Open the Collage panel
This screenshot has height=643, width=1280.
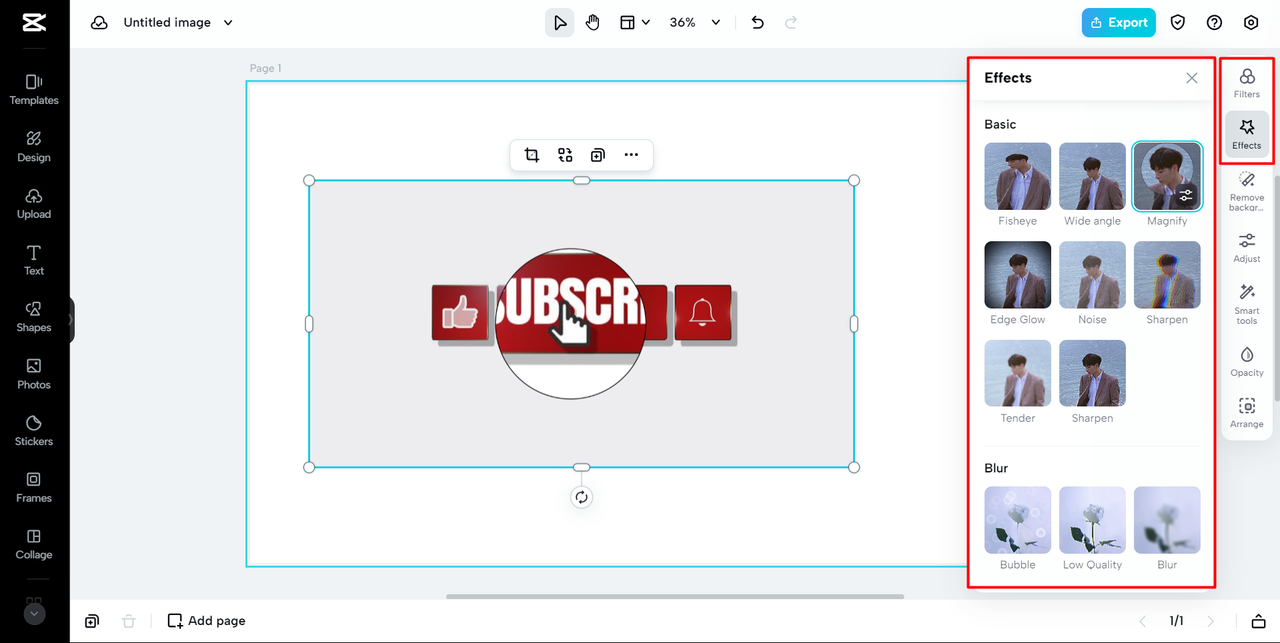[x=34, y=544]
